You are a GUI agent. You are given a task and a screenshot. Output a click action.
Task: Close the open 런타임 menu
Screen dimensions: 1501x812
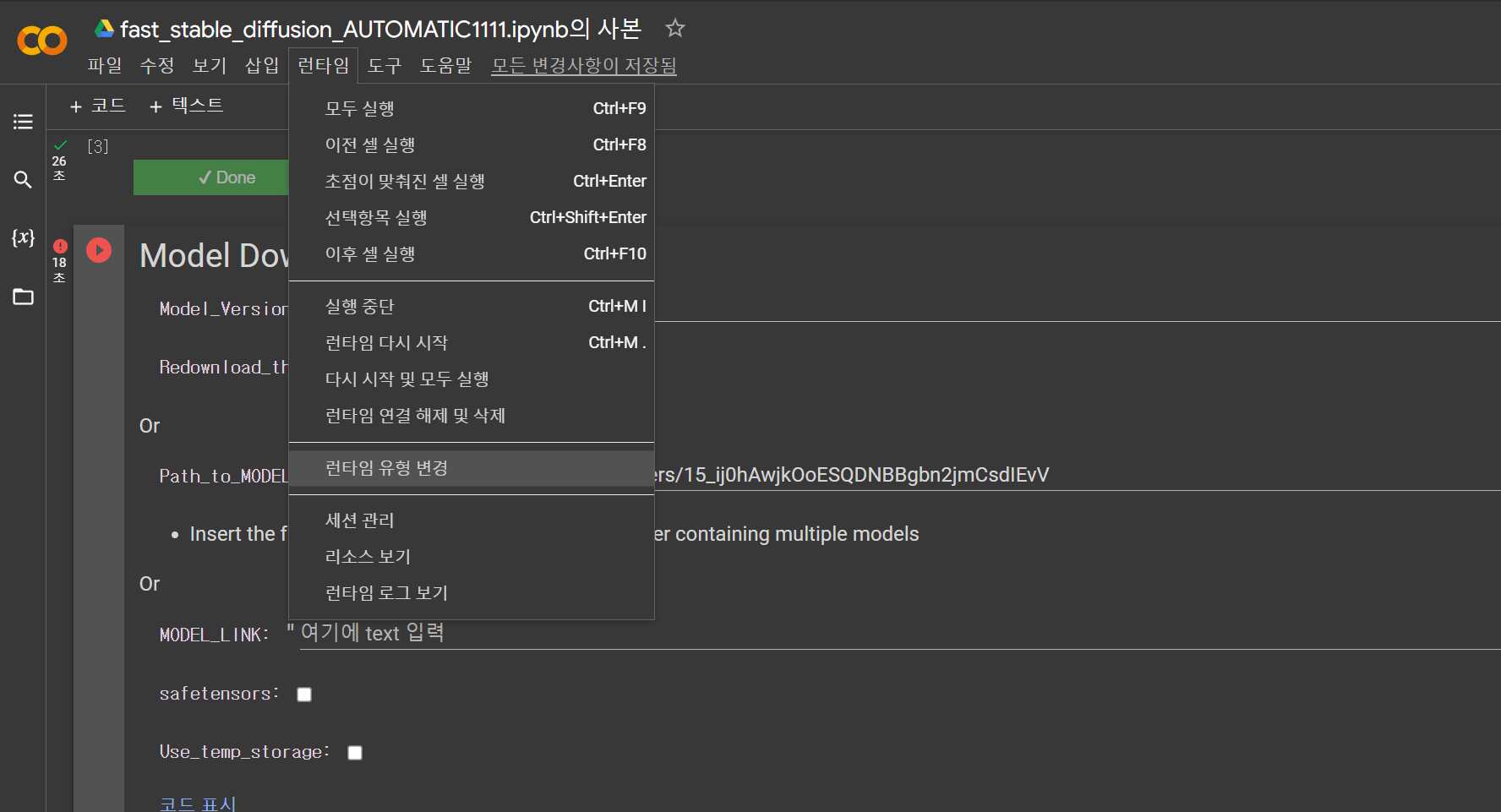[324, 65]
